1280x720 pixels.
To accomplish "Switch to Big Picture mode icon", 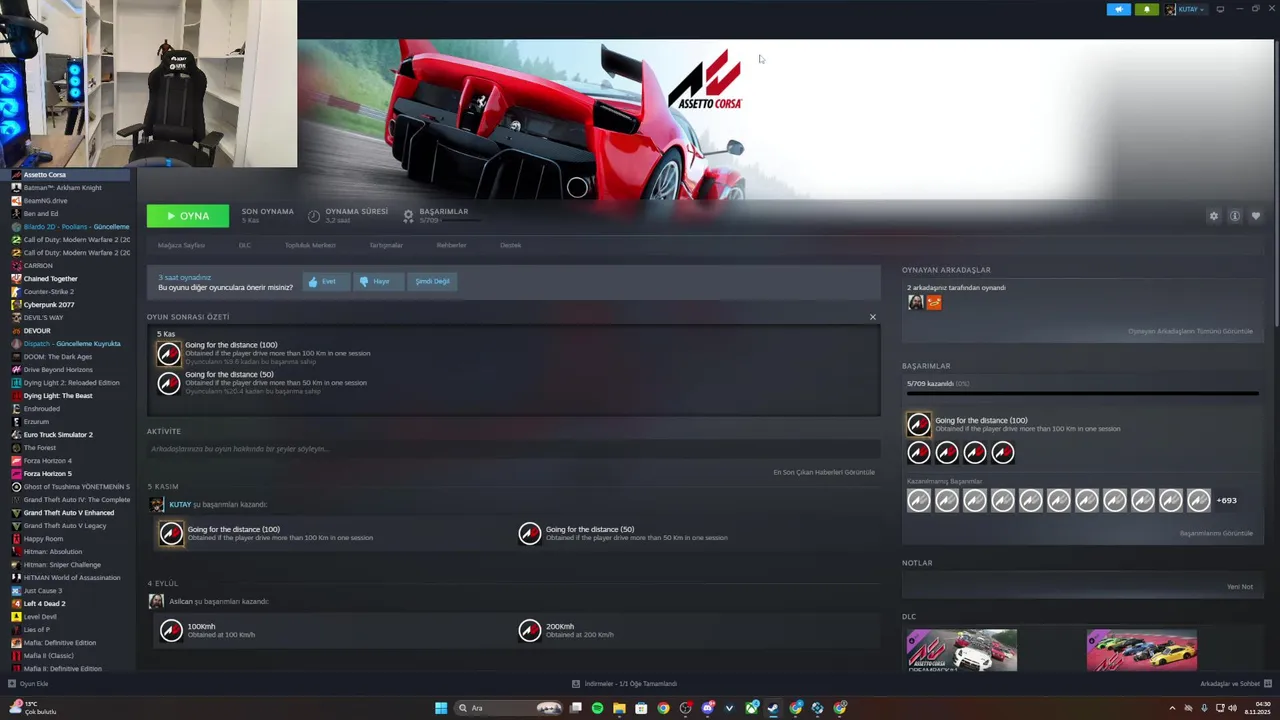I will [x=1220, y=9].
